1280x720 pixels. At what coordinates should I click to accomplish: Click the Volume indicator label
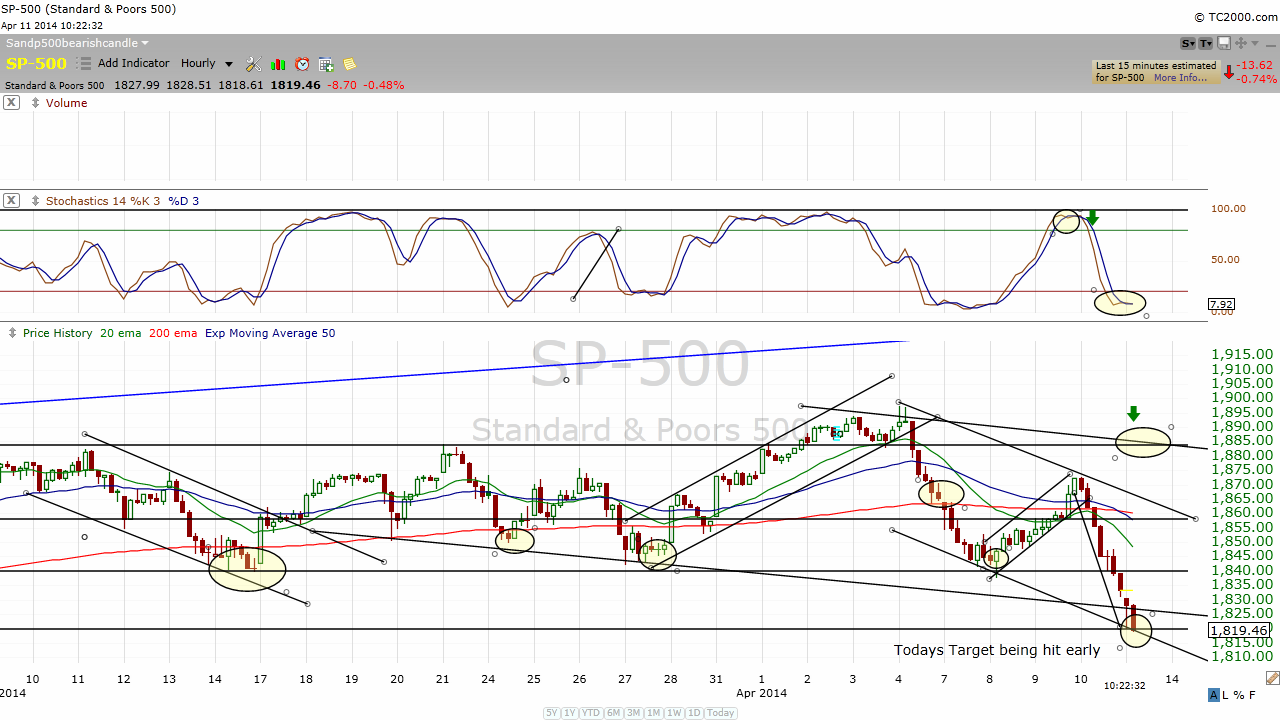point(66,103)
